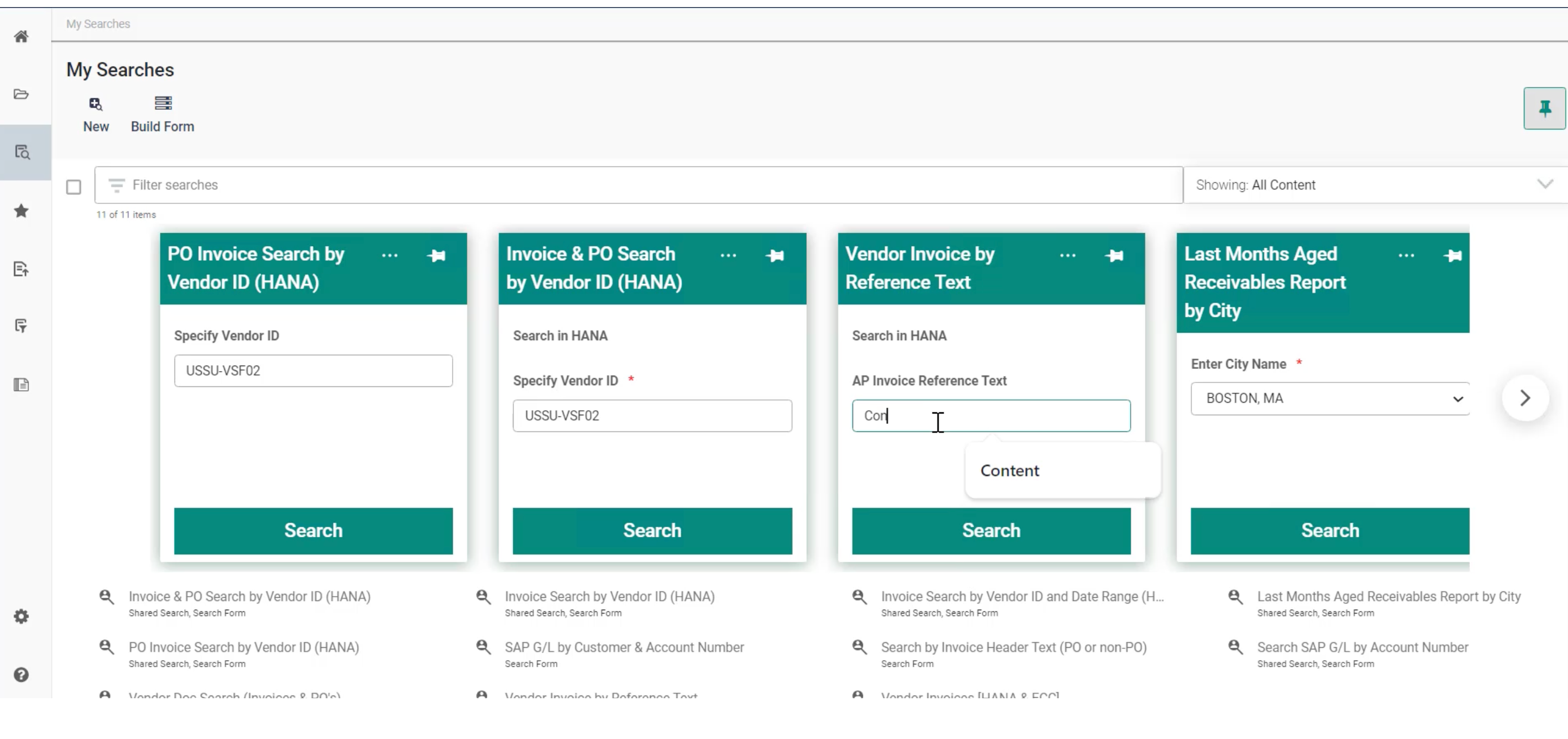Viewport: 1568px width, 739px height.
Task: Click the green pin button top right
Action: coord(1544,108)
